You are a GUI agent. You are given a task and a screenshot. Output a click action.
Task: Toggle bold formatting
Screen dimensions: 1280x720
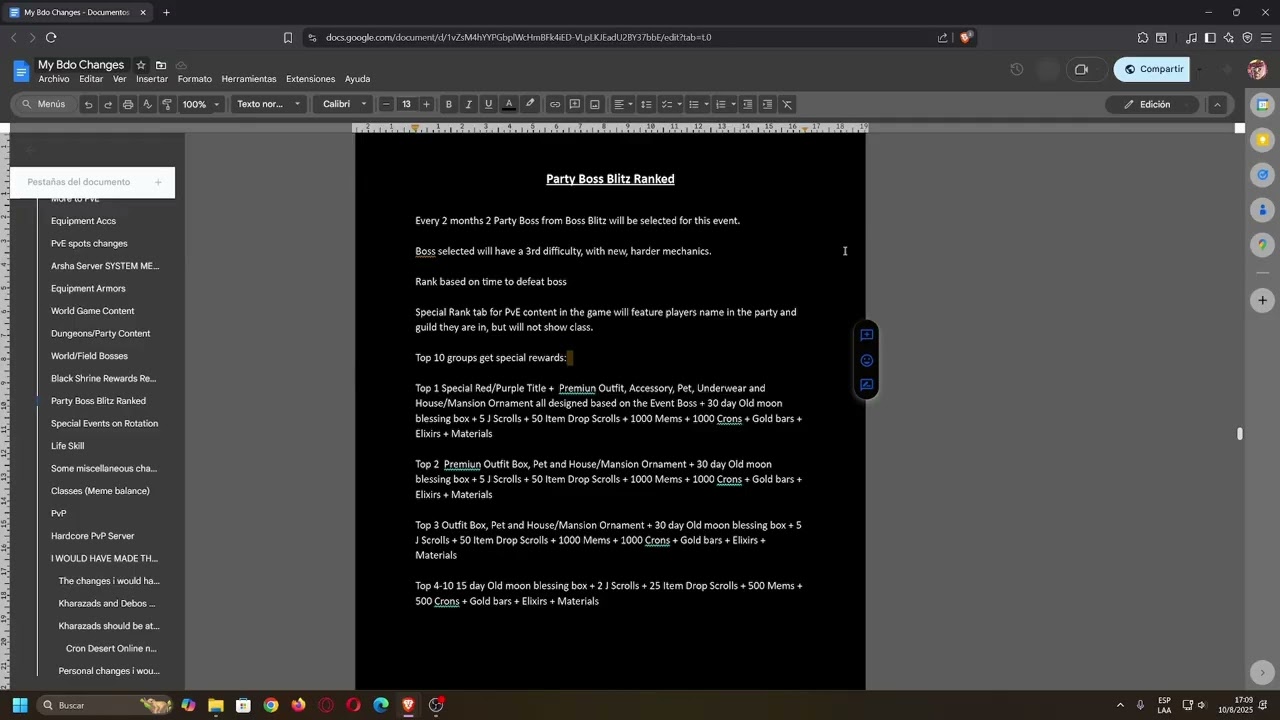(x=448, y=104)
